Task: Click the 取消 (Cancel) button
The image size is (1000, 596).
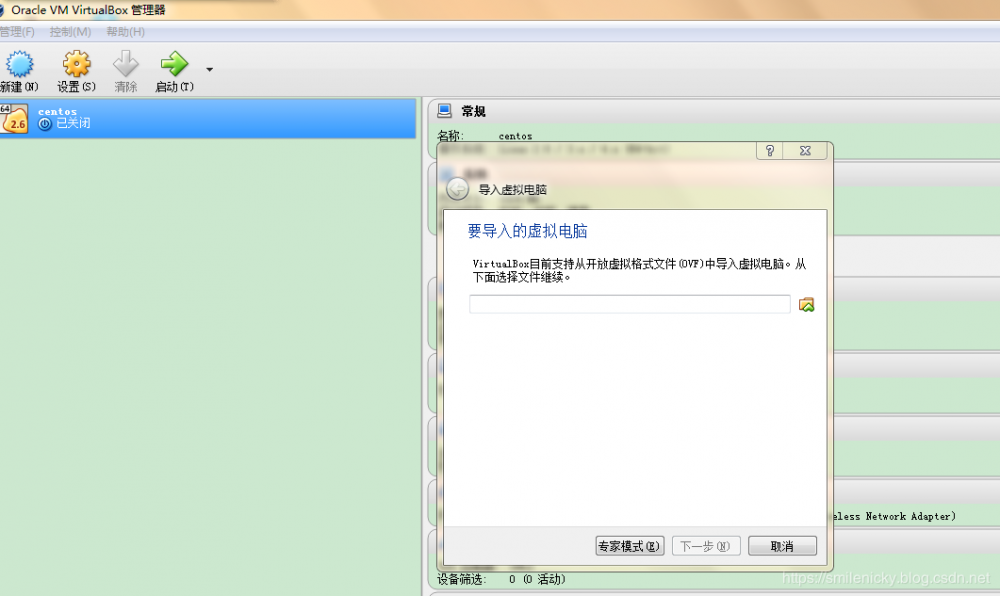Action: pos(783,545)
